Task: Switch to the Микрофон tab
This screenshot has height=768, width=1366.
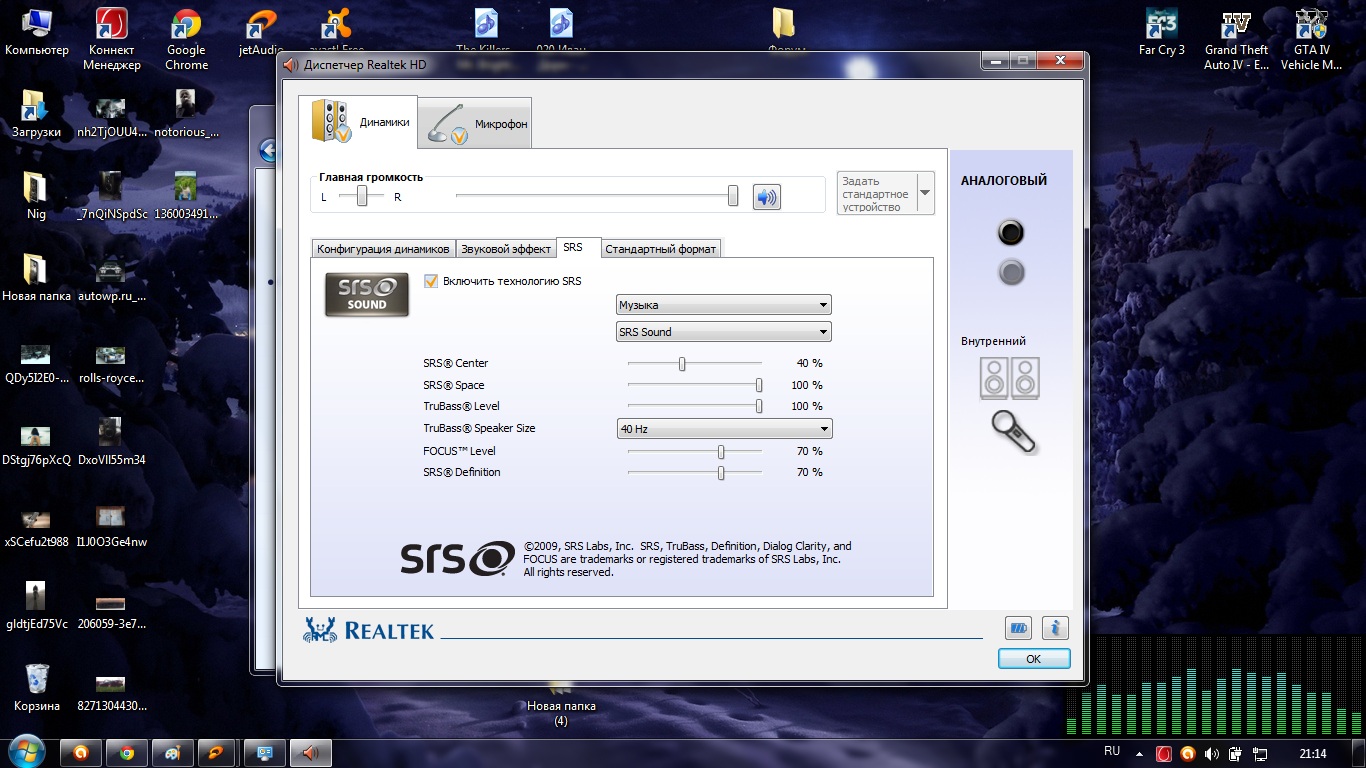Action: (475, 124)
